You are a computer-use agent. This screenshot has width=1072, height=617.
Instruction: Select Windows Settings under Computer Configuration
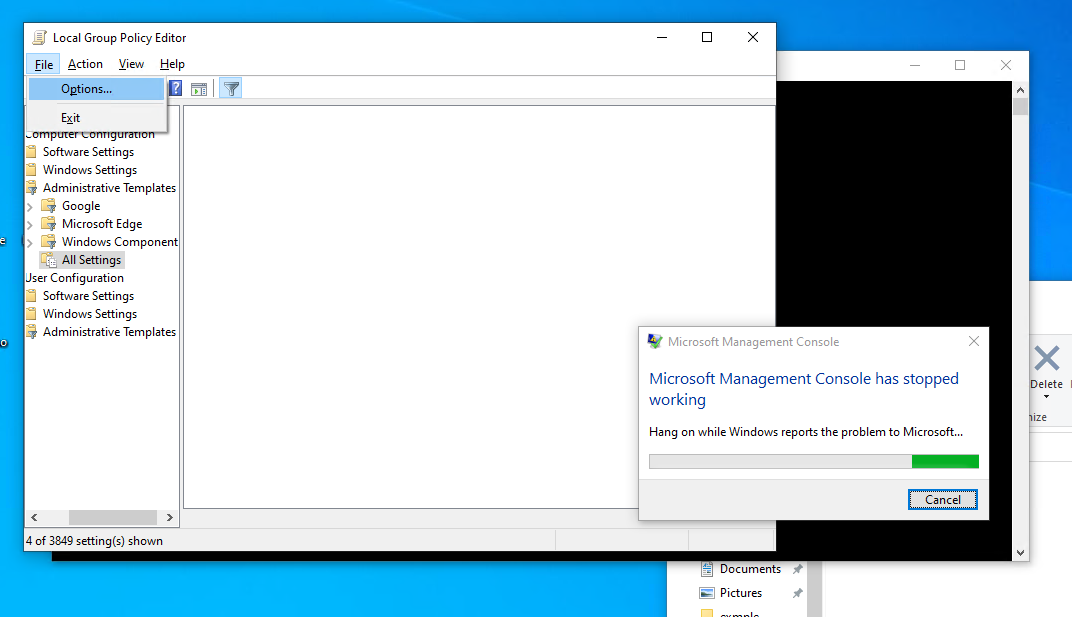tap(90, 170)
